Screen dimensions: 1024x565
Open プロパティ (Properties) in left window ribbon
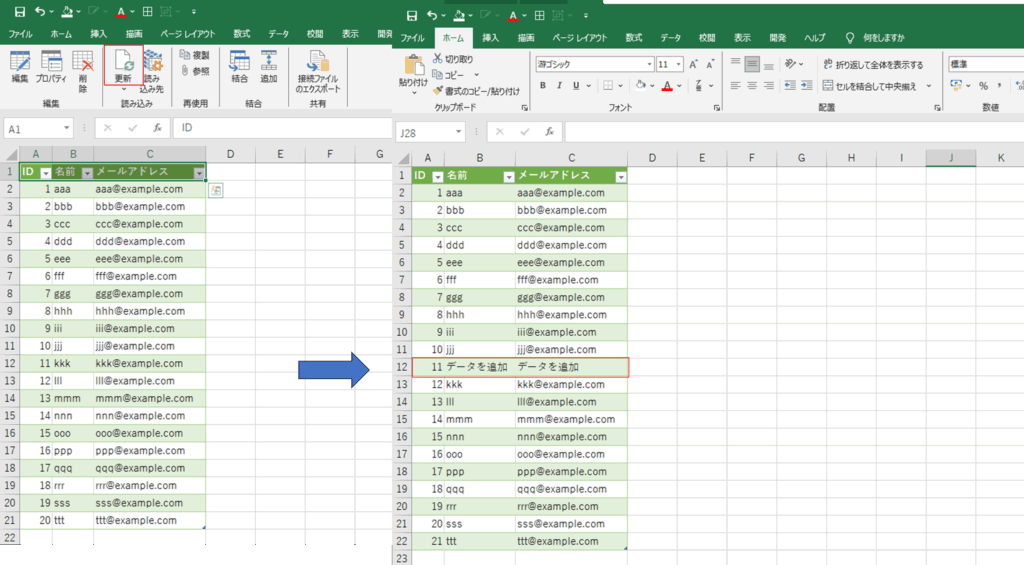click(51, 67)
